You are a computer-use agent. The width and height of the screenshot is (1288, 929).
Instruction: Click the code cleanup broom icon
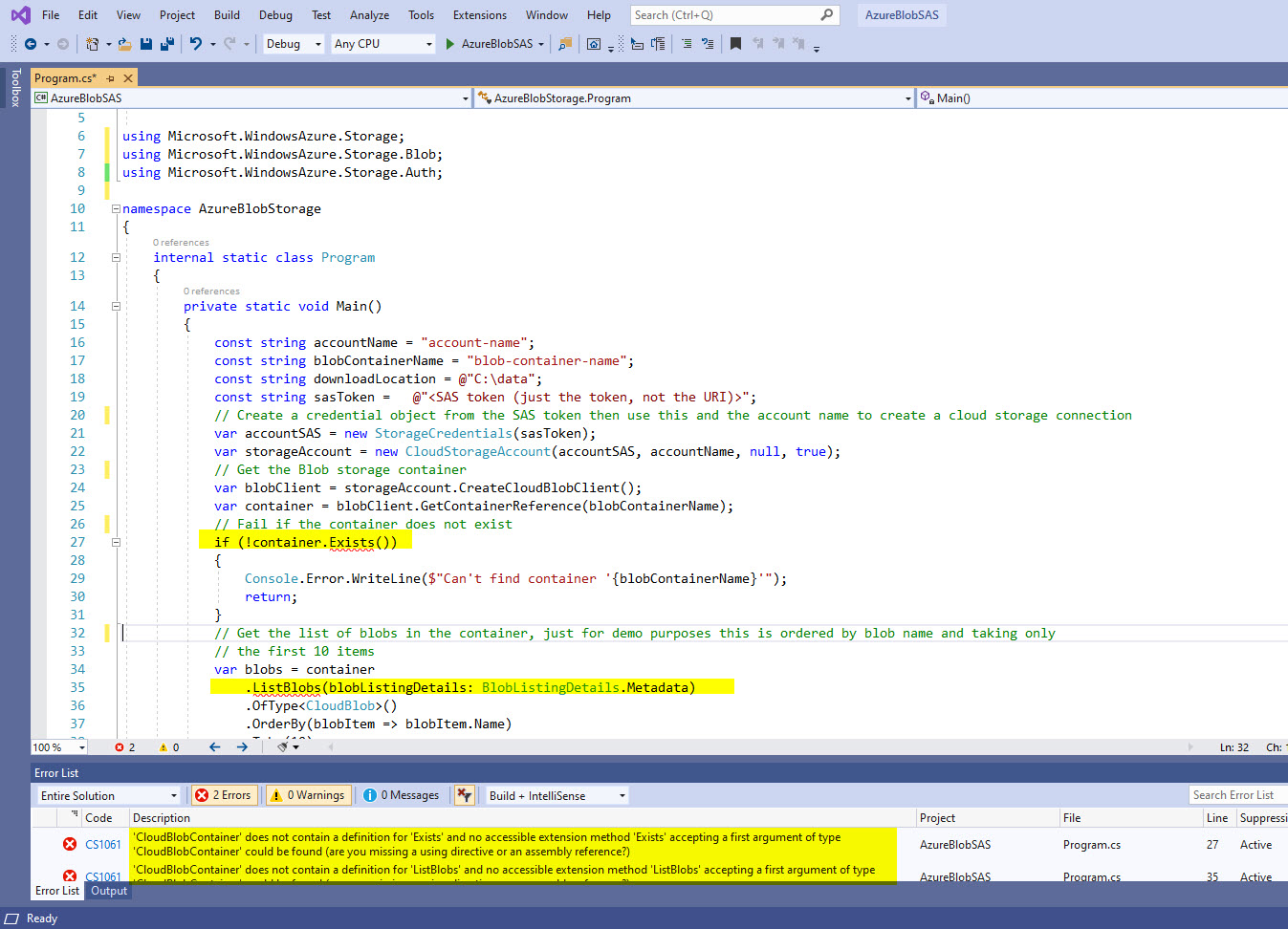coord(283,747)
